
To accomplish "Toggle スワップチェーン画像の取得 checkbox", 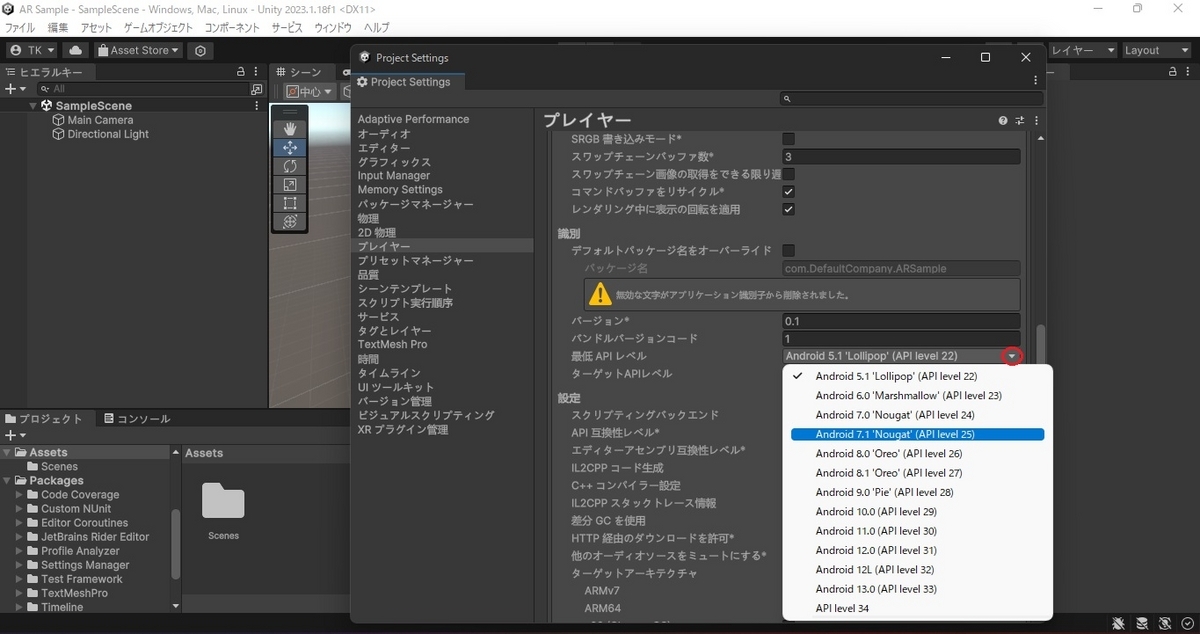I will (x=788, y=174).
